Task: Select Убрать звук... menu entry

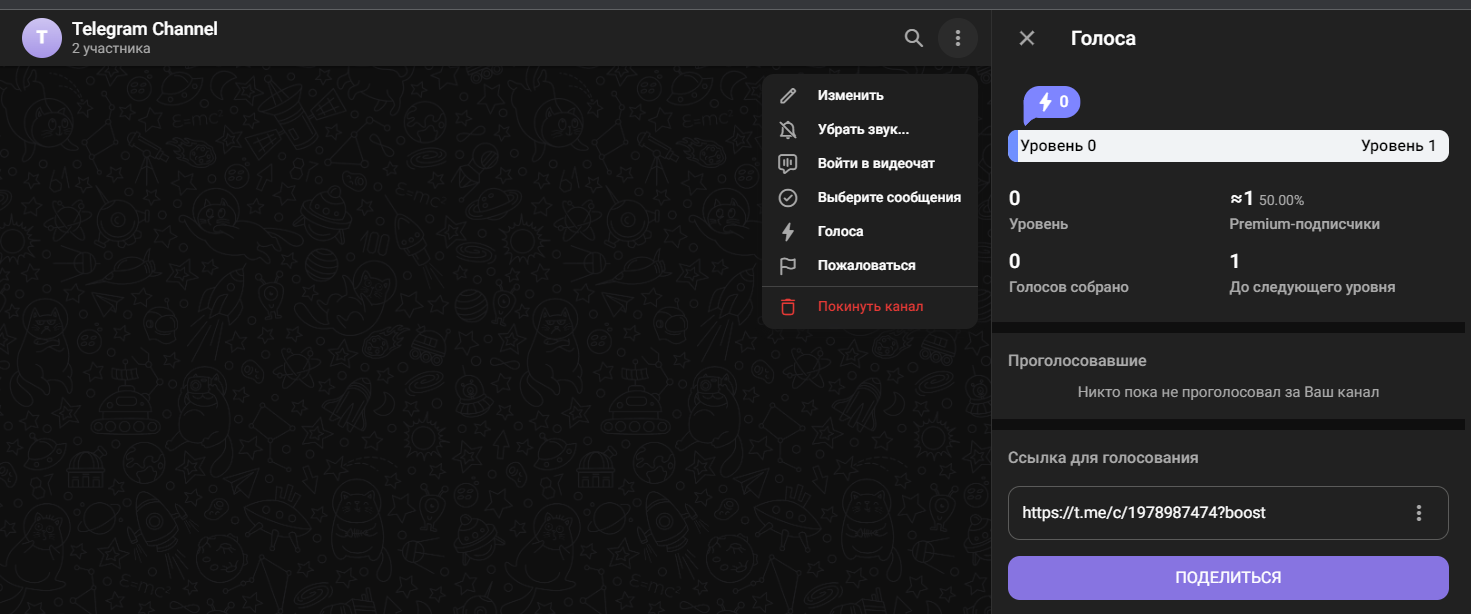Action: pos(870,130)
